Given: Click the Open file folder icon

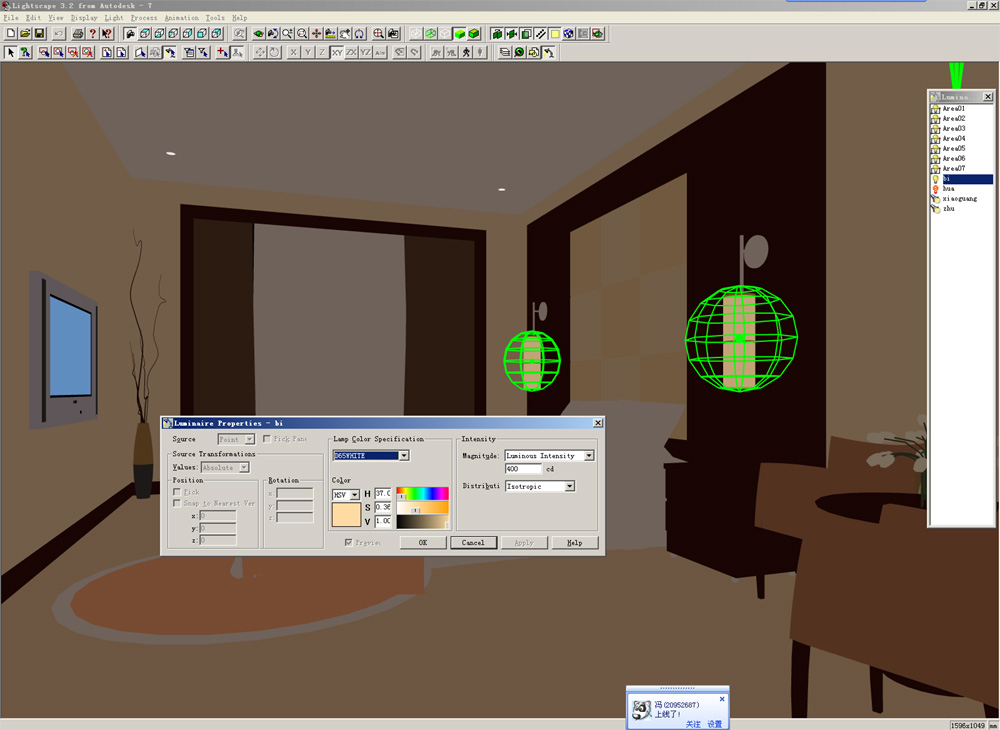Looking at the screenshot, I should (25, 33).
